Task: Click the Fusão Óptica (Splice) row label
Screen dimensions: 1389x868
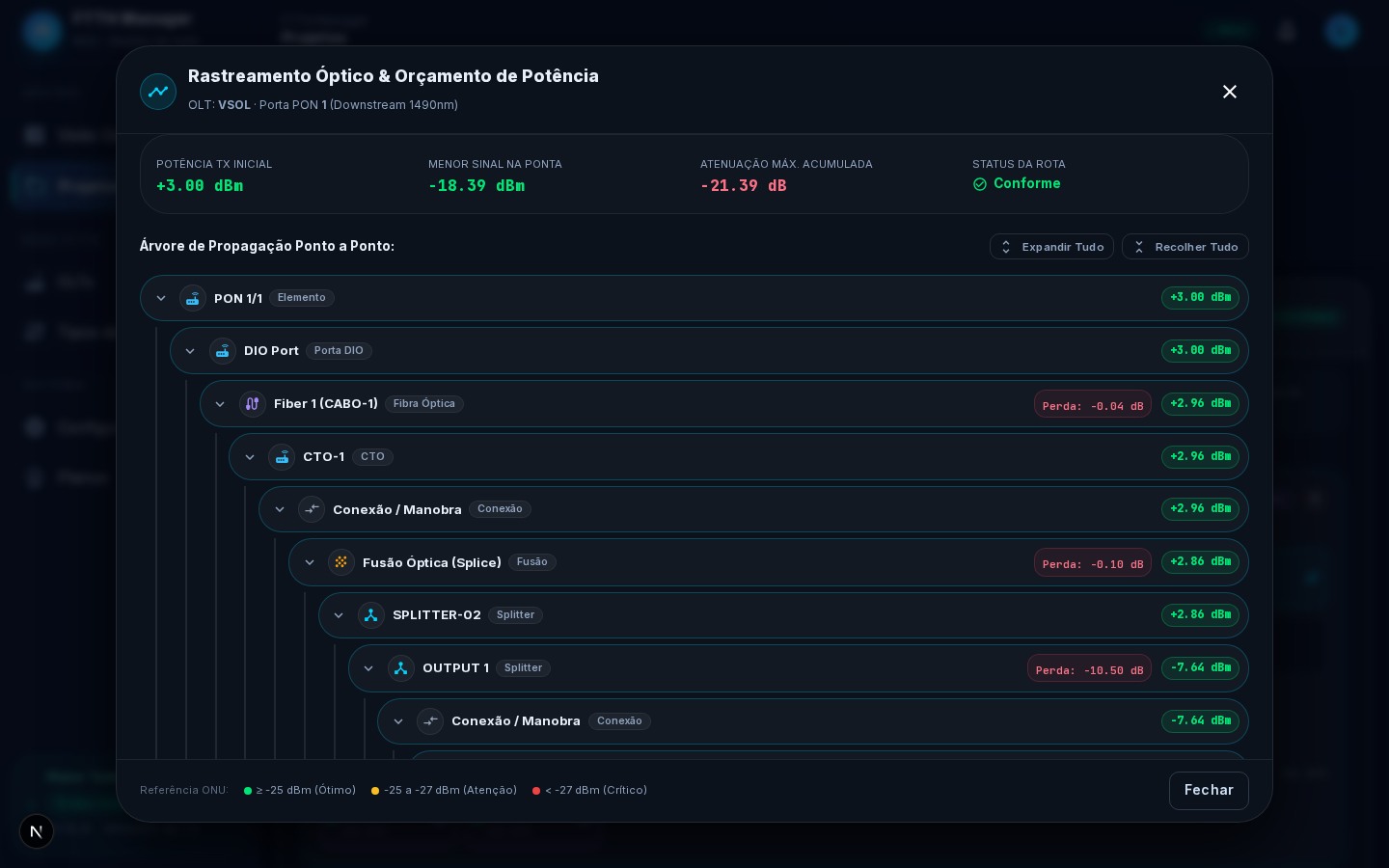Action: pyautogui.click(x=432, y=562)
